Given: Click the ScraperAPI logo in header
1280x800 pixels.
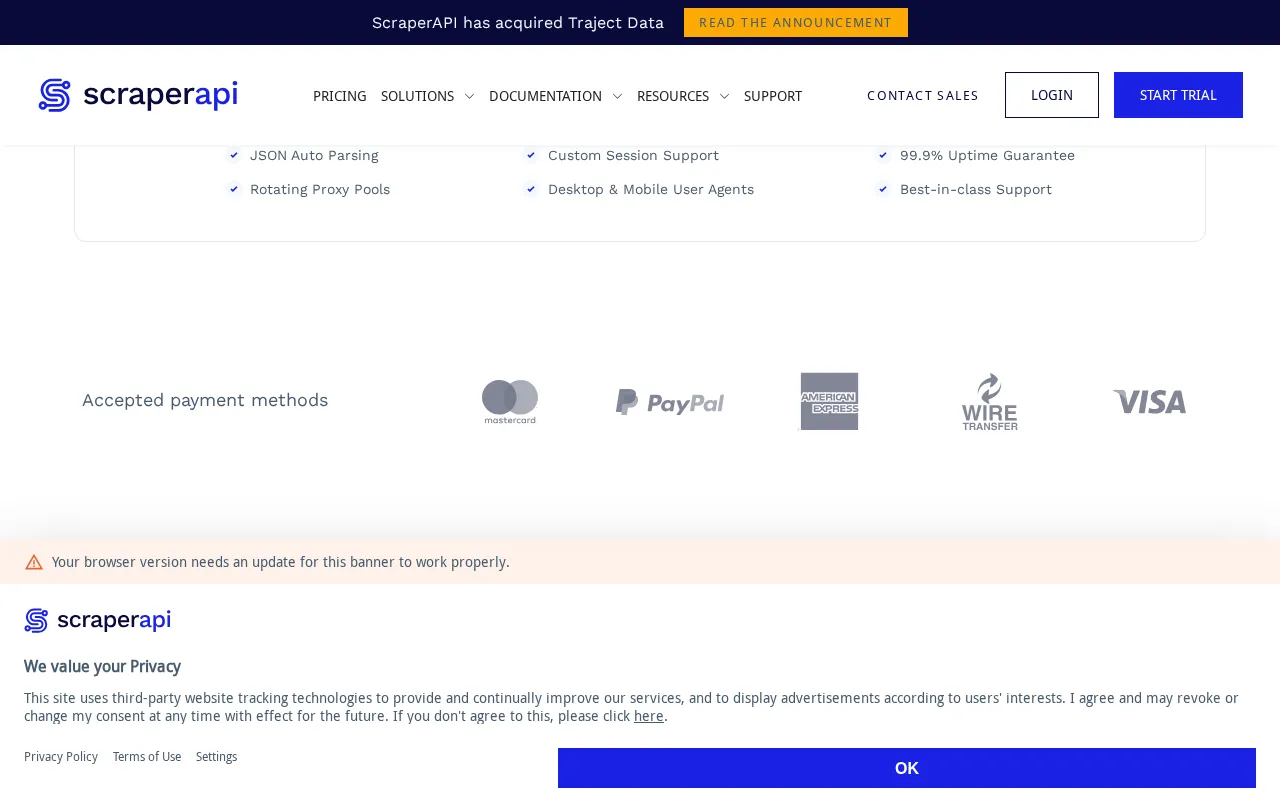Looking at the screenshot, I should click(x=138, y=95).
